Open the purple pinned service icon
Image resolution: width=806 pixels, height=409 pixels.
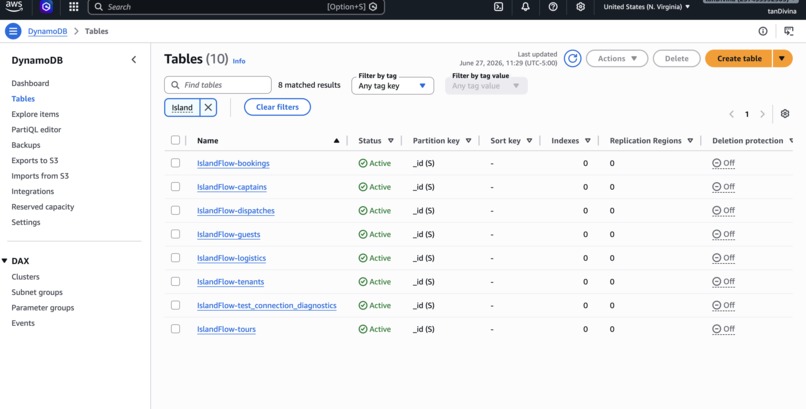[46, 7]
